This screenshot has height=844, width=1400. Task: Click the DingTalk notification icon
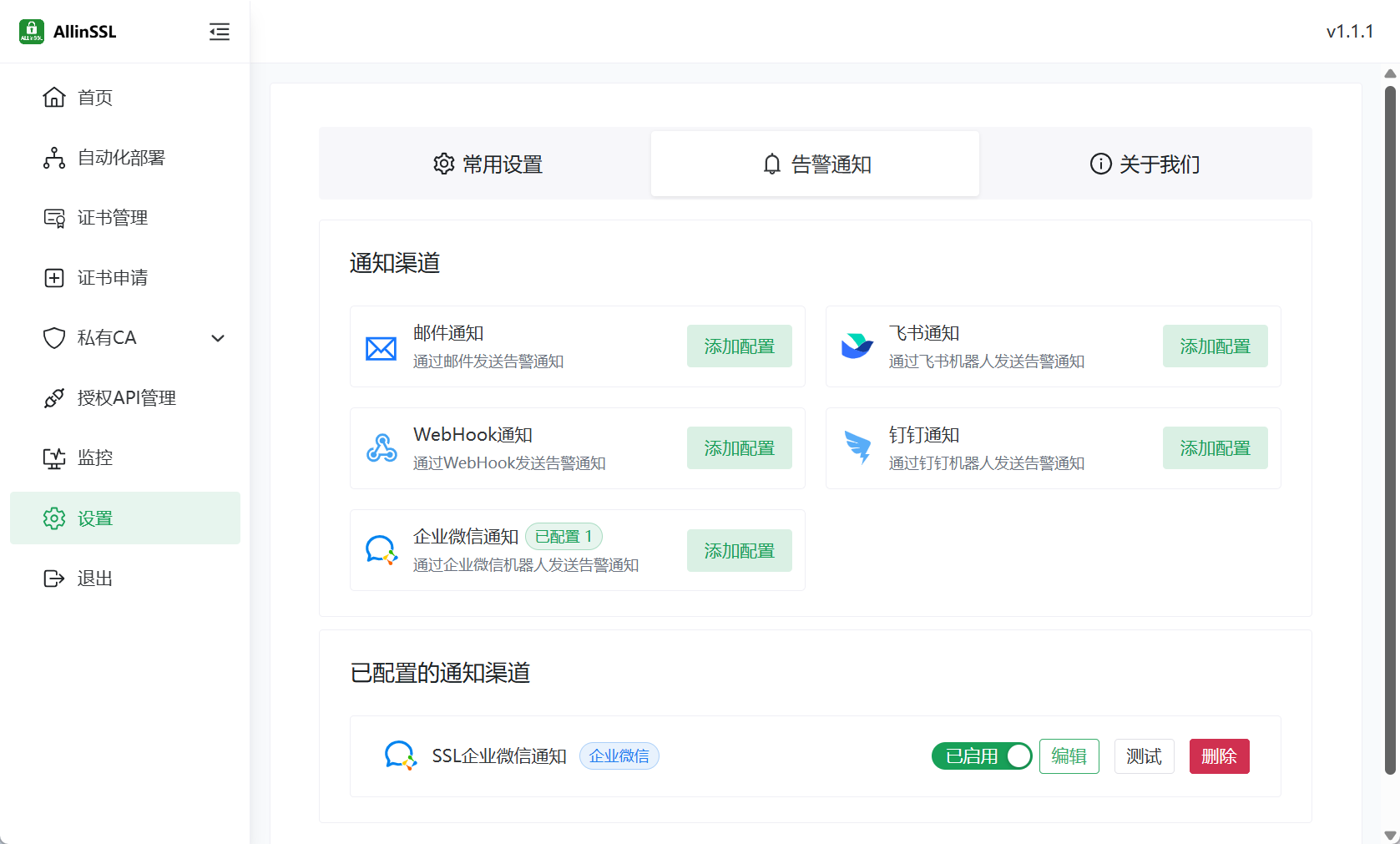click(857, 447)
